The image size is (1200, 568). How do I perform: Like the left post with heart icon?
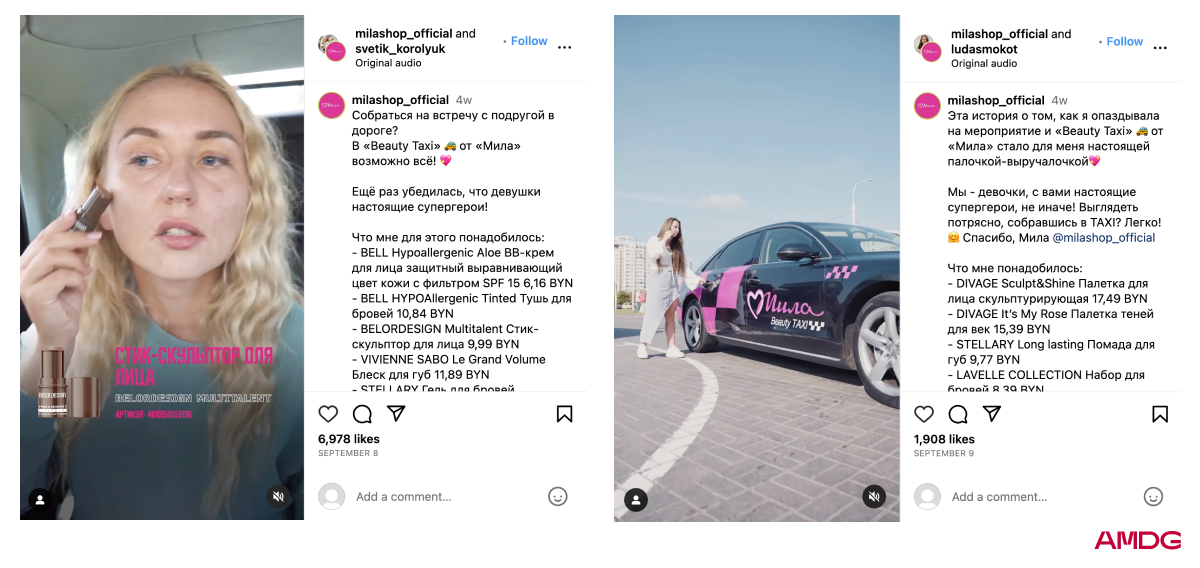click(x=328, y=414)
